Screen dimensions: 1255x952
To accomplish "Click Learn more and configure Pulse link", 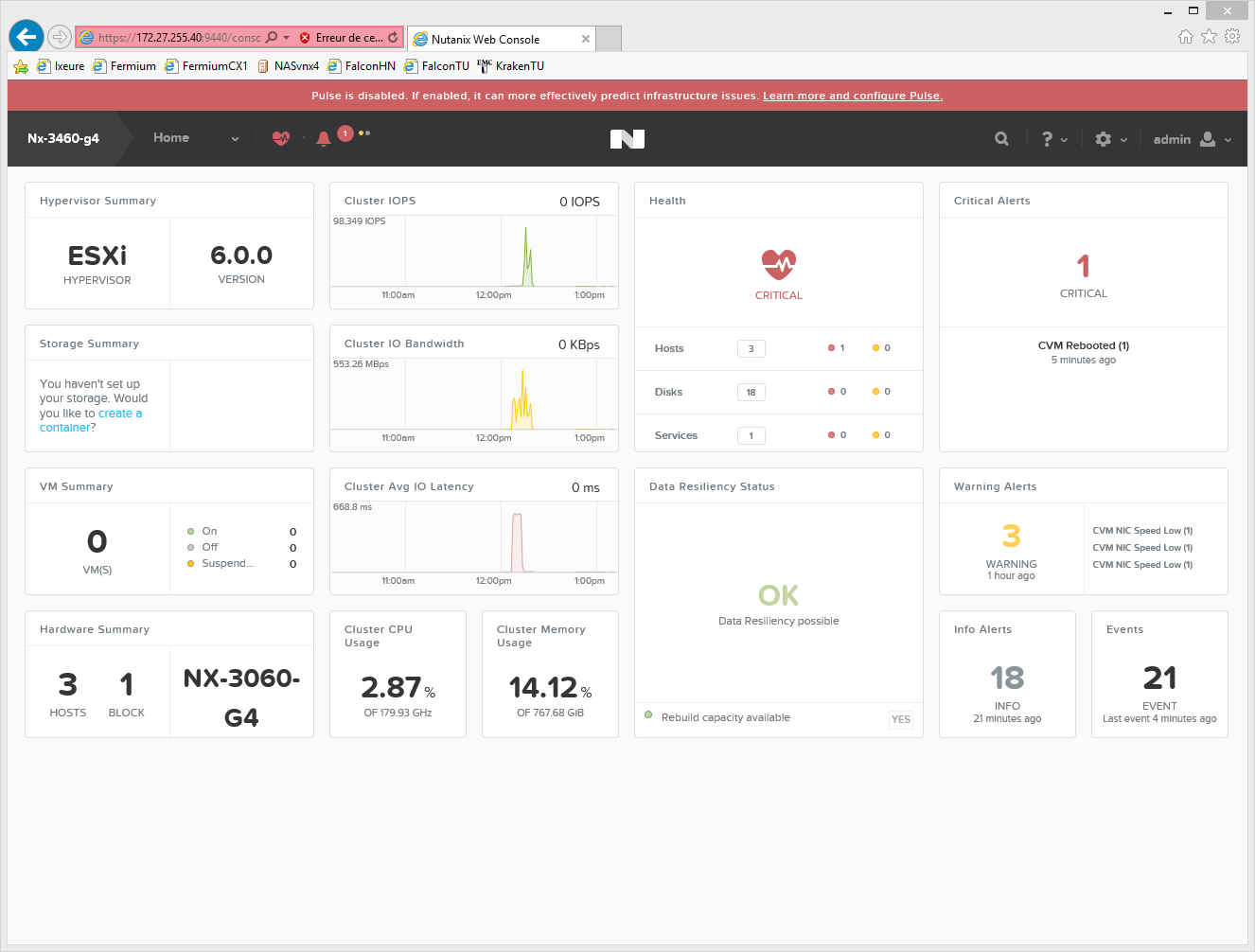I will click(852, 96).
